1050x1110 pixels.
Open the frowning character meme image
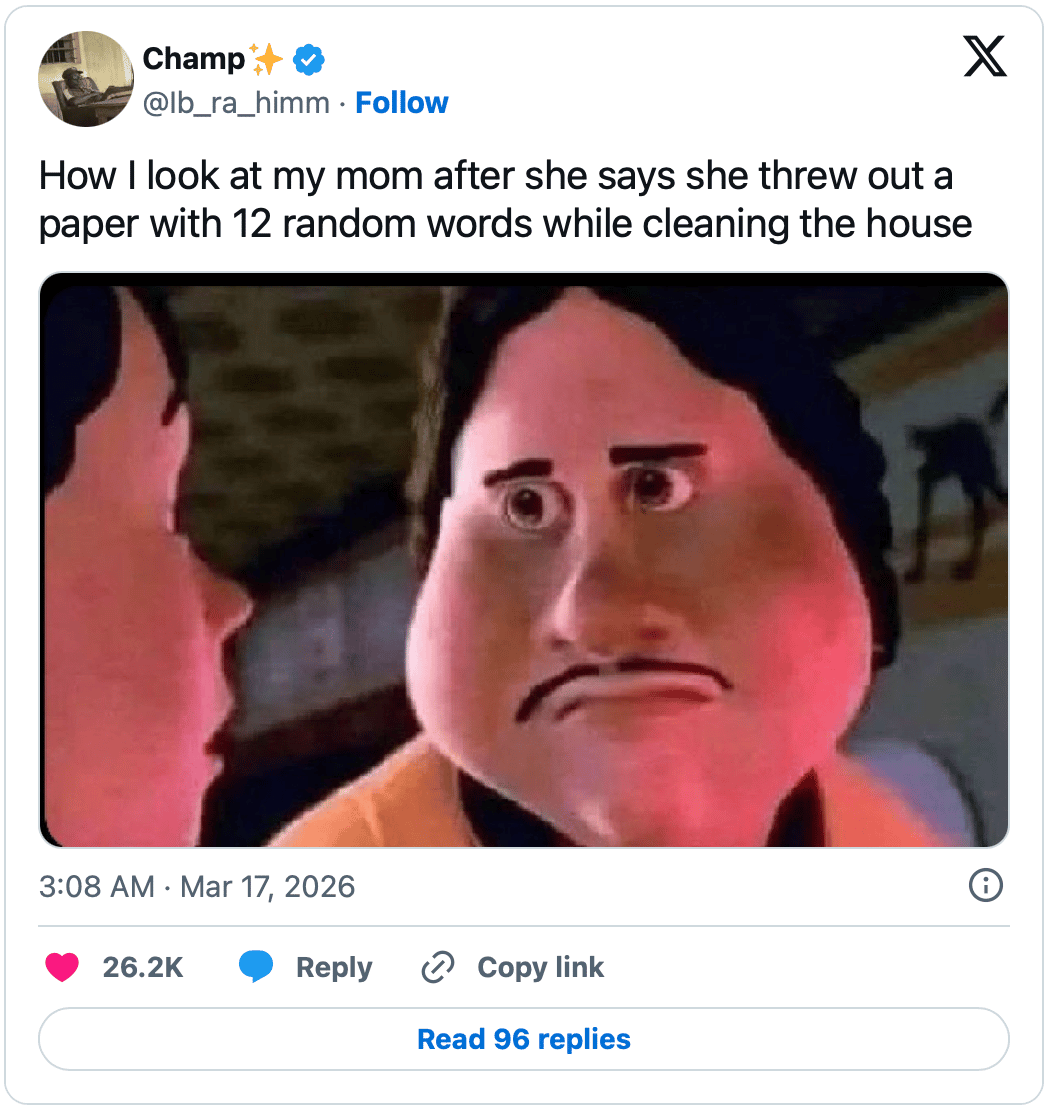(524, 560)
